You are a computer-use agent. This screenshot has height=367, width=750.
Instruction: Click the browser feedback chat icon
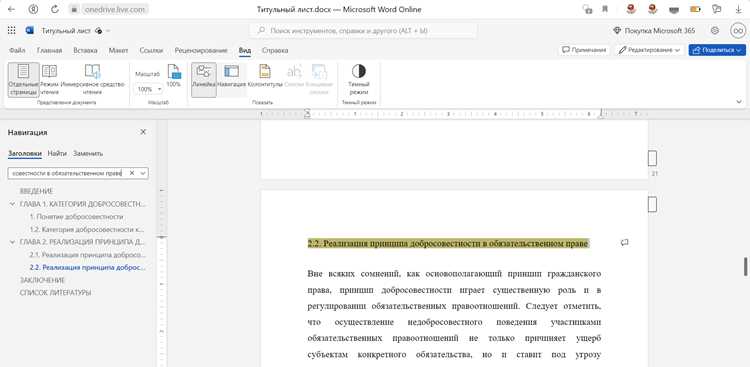pyautogui.click(x=717, y=9)
